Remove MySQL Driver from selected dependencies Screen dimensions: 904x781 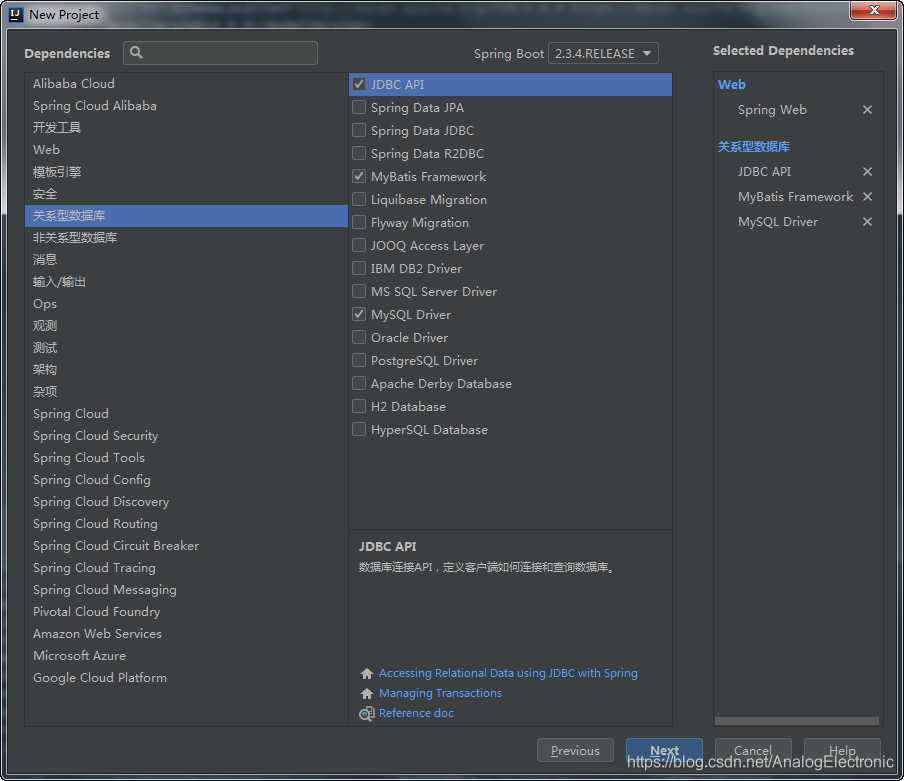tap(867, 221)
